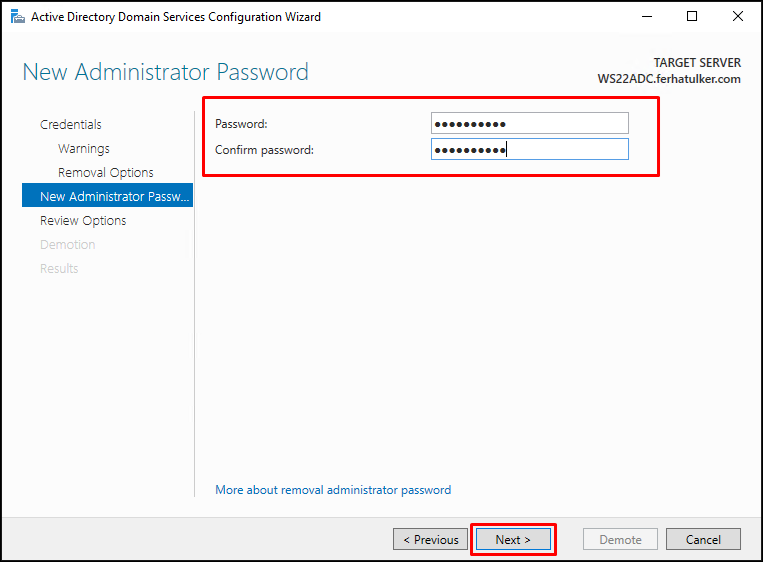
Task: Go back with the Previous button
Action: (430, 539)
